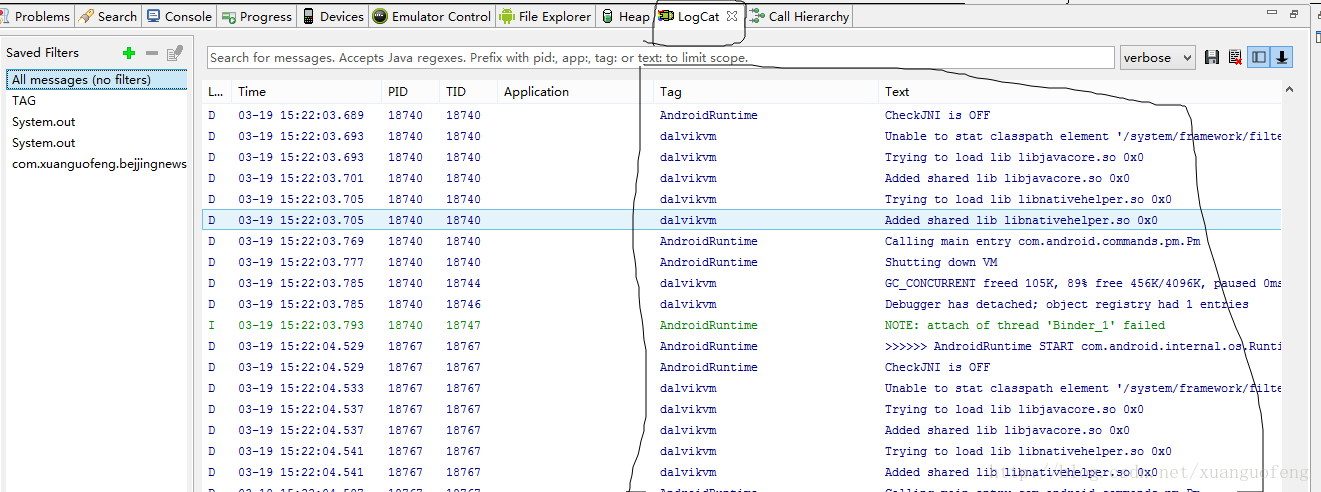Open the verbose log level dropdown

(x=1157, y=58)
